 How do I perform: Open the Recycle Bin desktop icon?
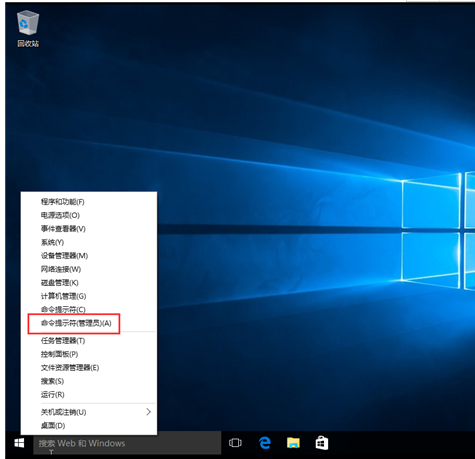point(28,29)
